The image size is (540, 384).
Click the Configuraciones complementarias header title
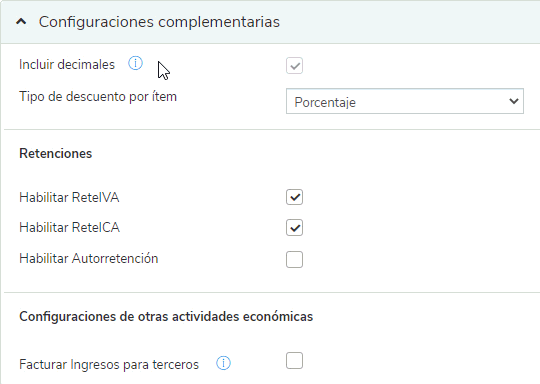pos(159,22)
